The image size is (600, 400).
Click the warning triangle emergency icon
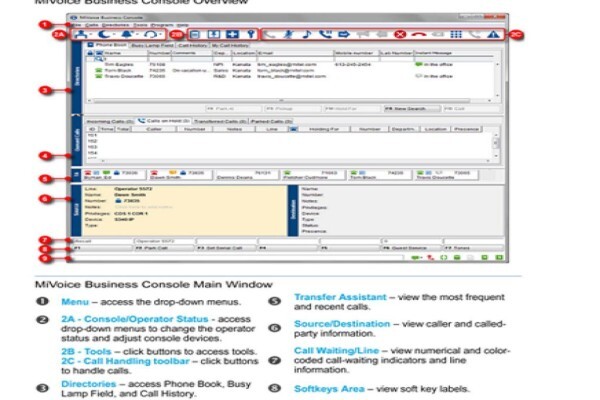click(494, 34)
